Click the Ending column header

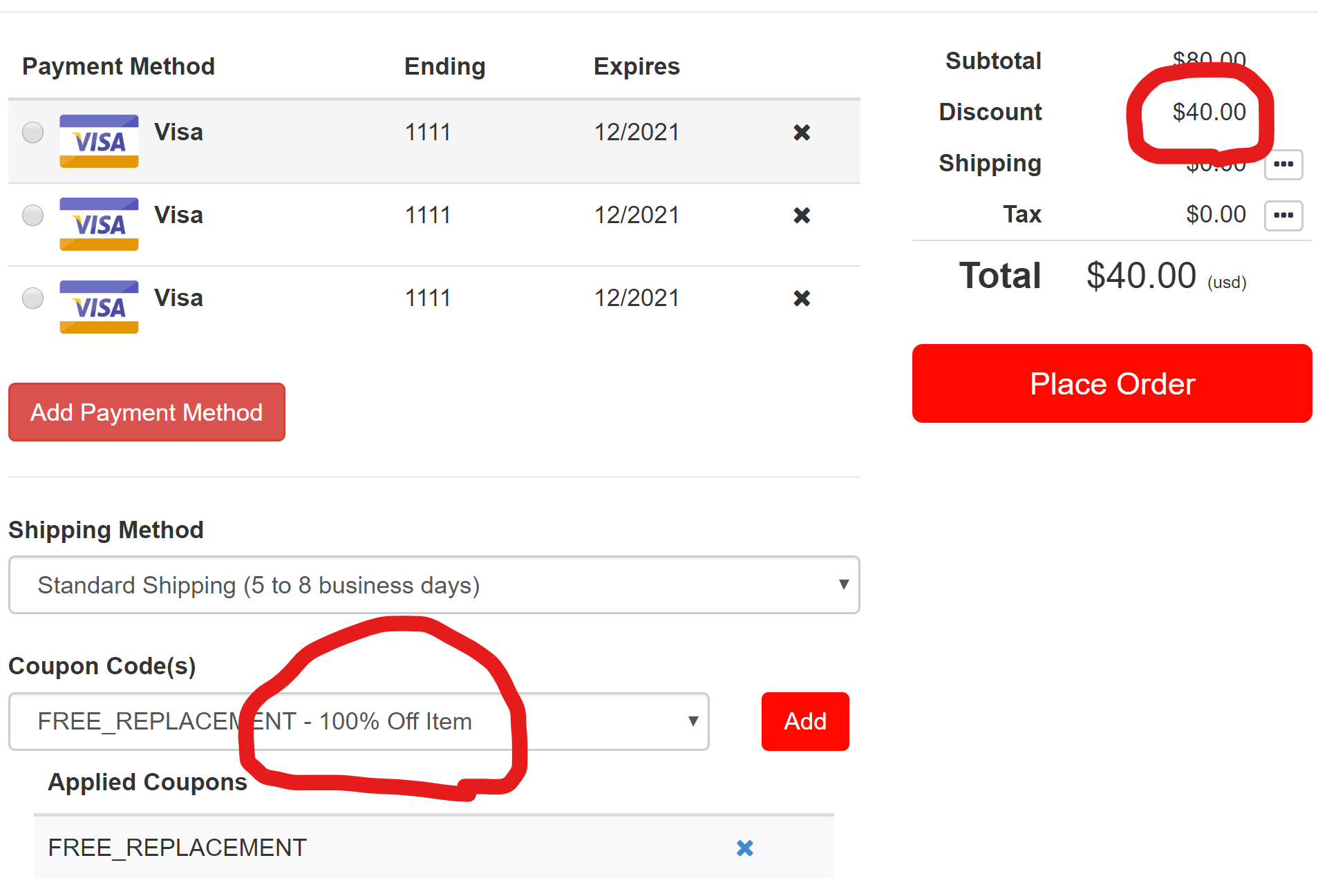(x=444, y=66)
